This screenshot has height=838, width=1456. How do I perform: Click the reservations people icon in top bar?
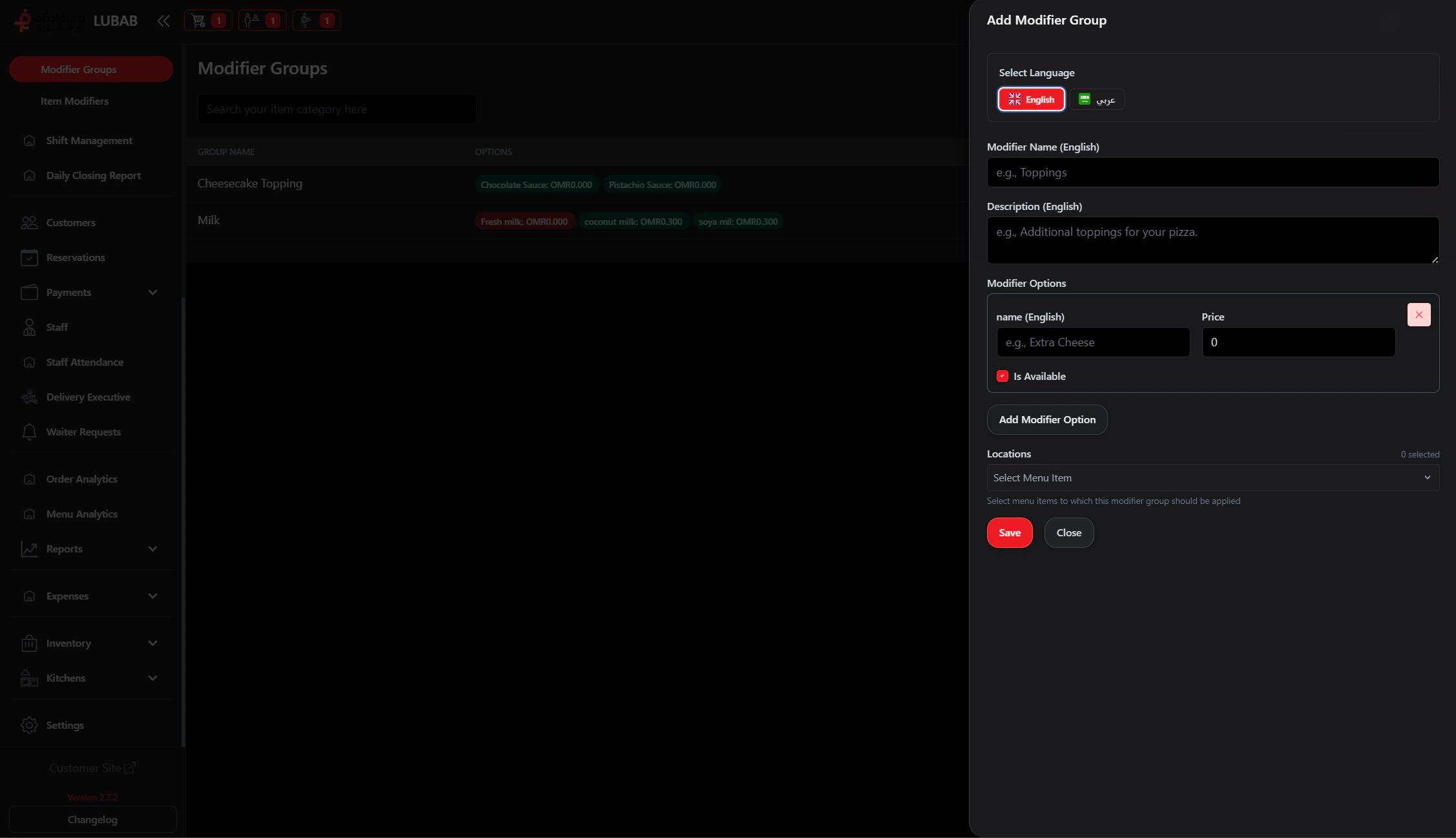click(x=252, y=21)
